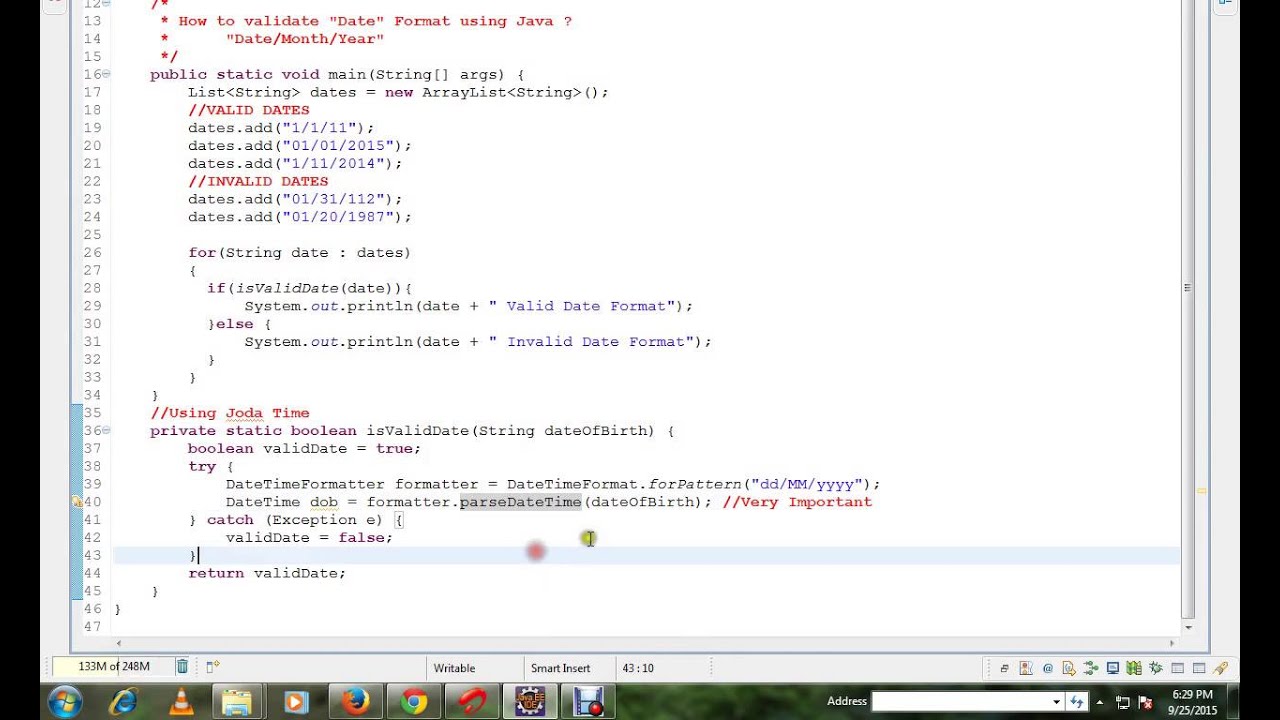Click the horizontal scrollbar right arrow
1280x720 pixels.
click(x=1173, y=643)
